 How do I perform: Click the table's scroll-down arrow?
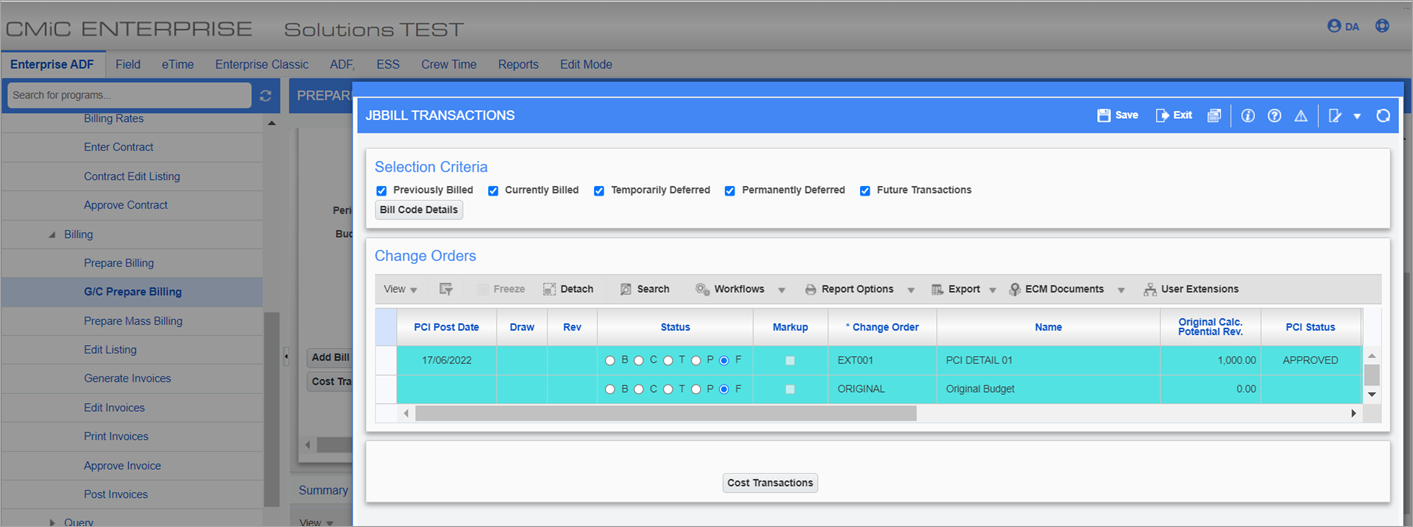coord(1372,394)
